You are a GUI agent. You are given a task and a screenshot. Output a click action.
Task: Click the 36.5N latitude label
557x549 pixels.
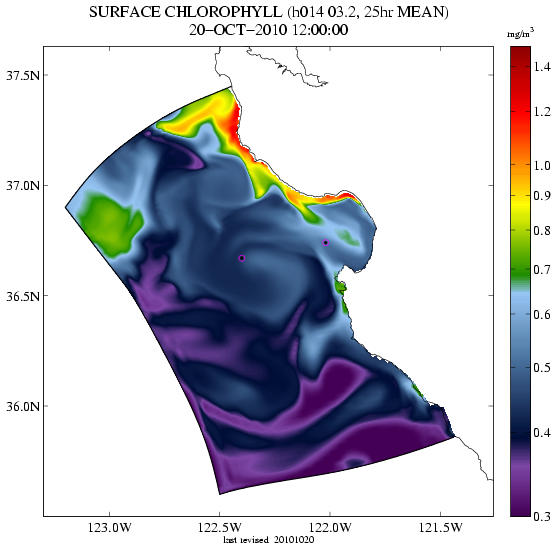click(23, 296)
